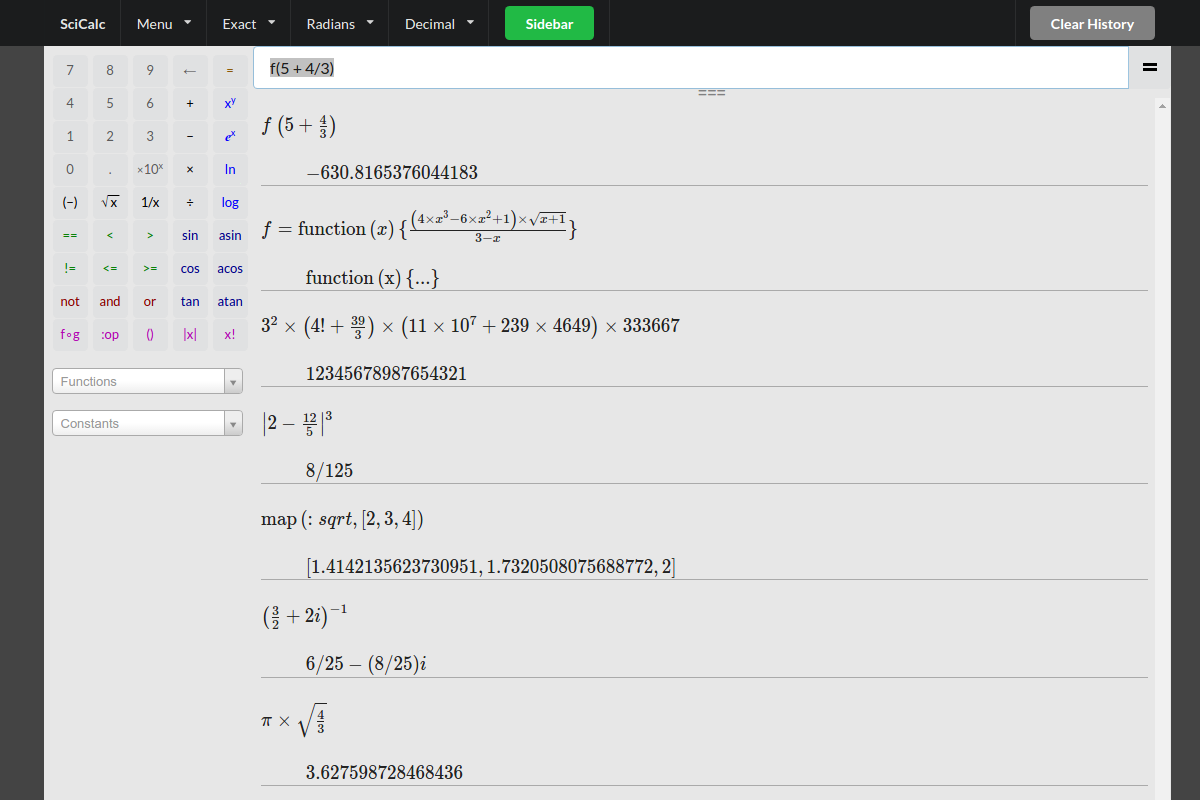The width and height of the screenshot is (1200, 800).
Task: Click the result −630.8165376044183
Action: point(392,172)
